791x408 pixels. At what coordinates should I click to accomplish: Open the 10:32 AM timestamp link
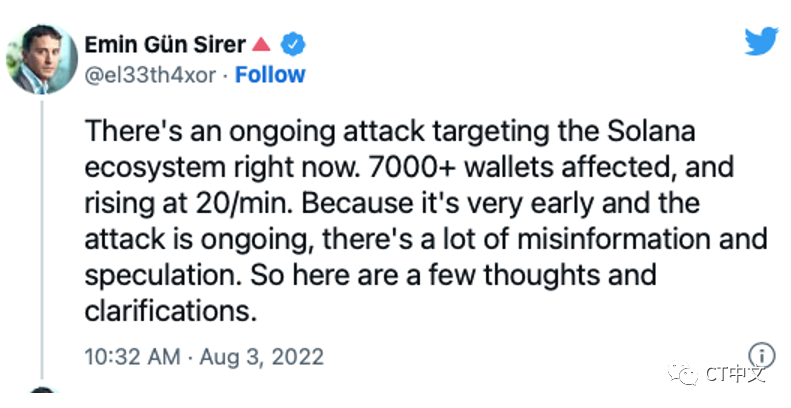(x=132, y=357)
